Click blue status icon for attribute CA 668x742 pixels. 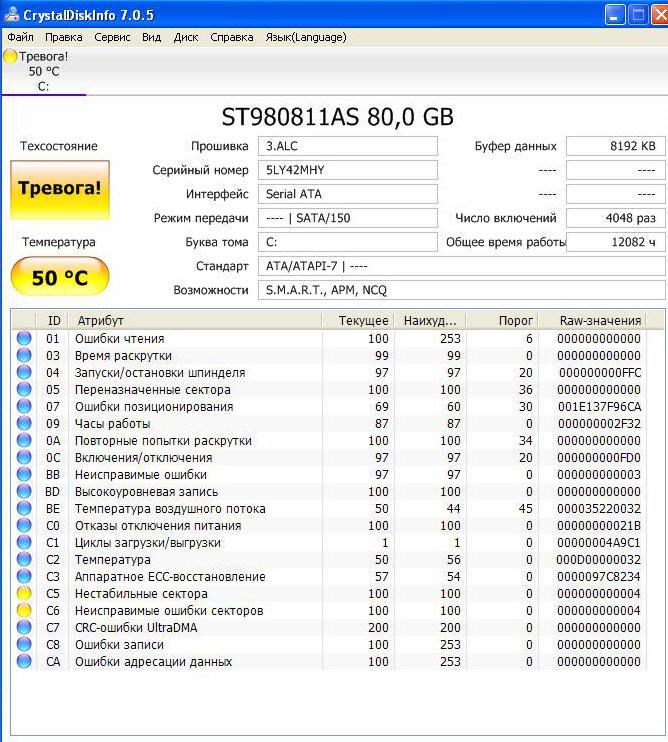(x=24, y=662)
